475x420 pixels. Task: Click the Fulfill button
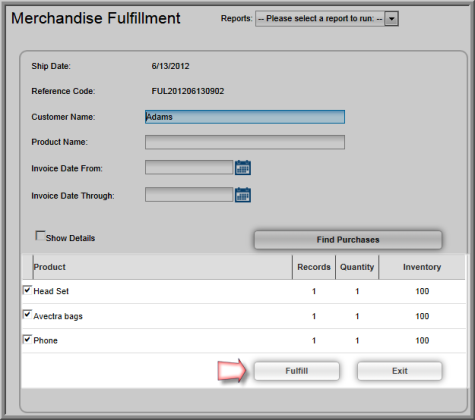(297, 371)
